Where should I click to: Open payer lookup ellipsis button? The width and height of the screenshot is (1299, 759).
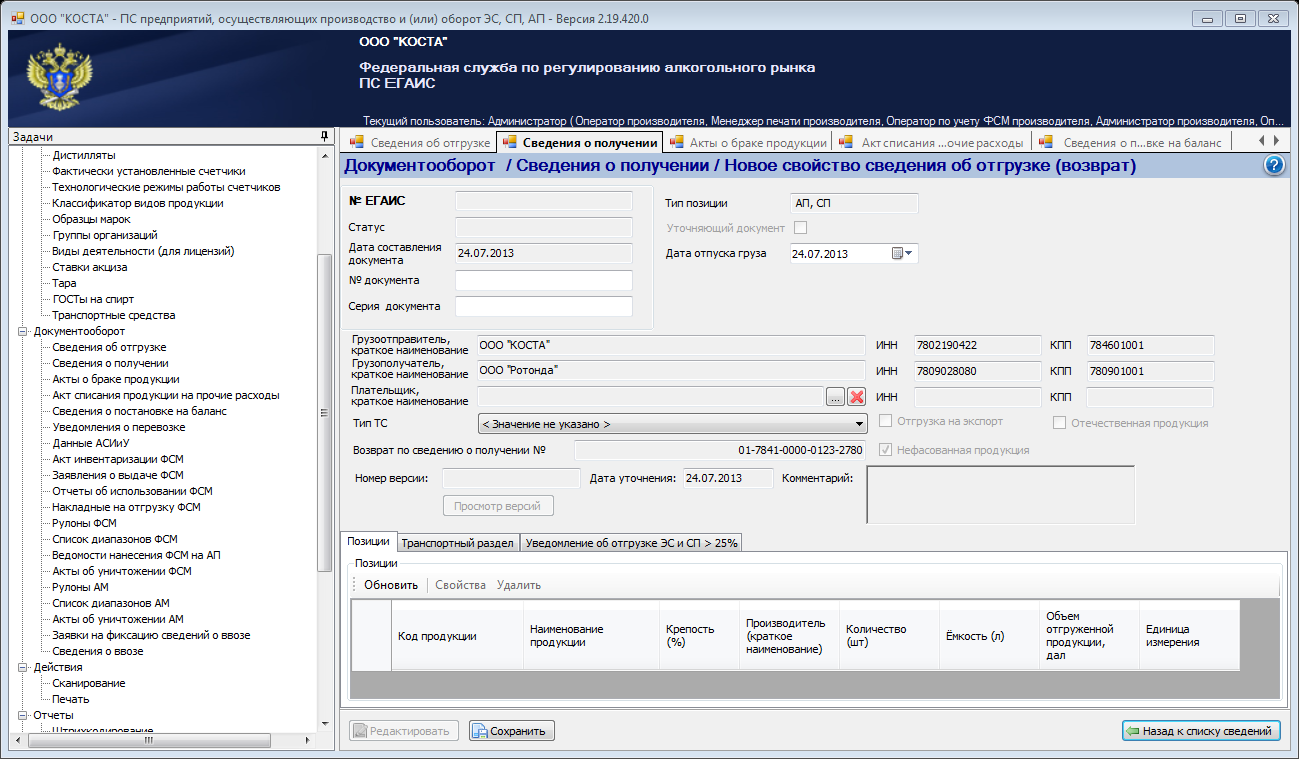[836, 397]
